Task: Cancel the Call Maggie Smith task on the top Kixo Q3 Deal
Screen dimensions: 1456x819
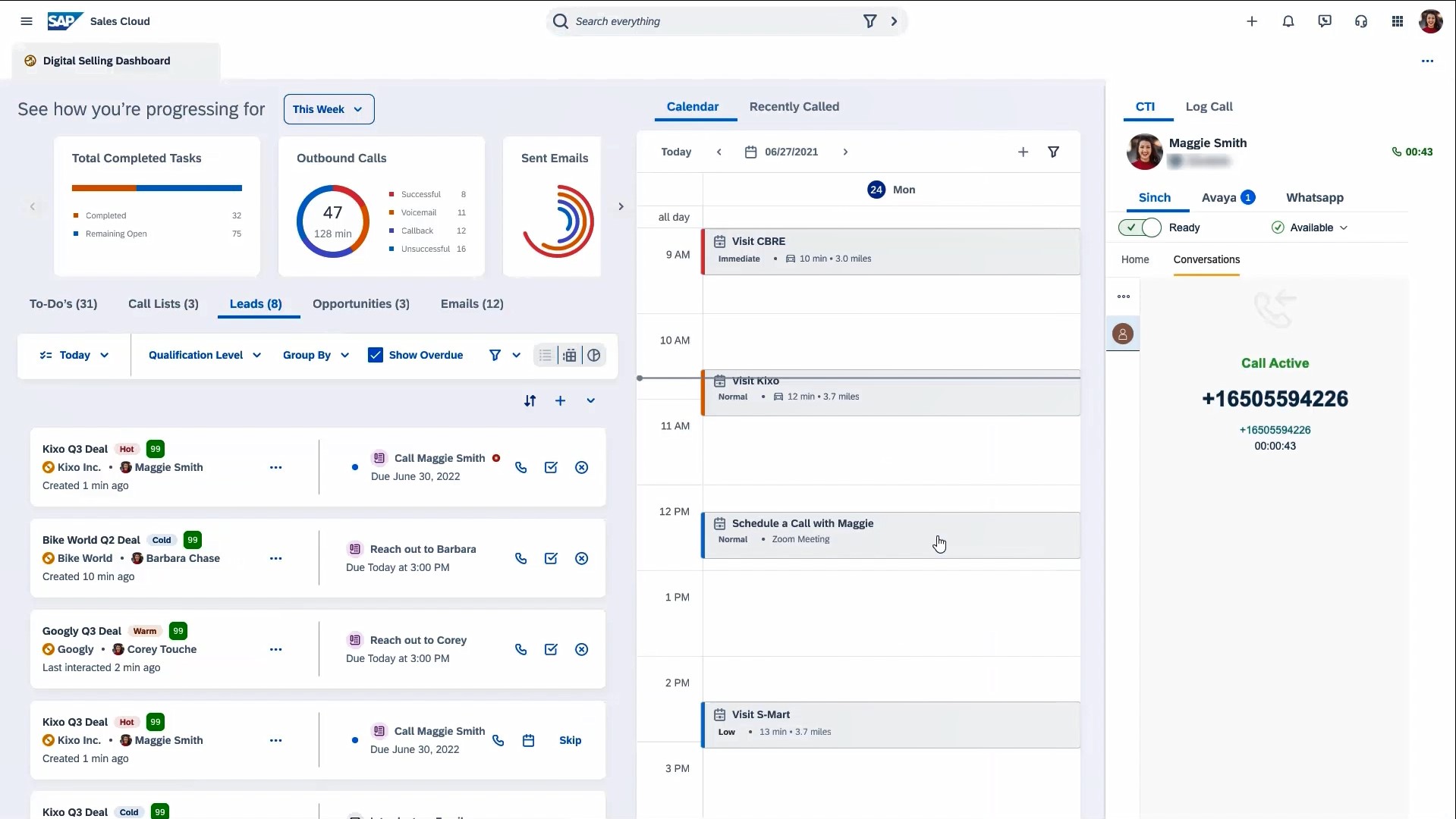Action: [582, 467]
